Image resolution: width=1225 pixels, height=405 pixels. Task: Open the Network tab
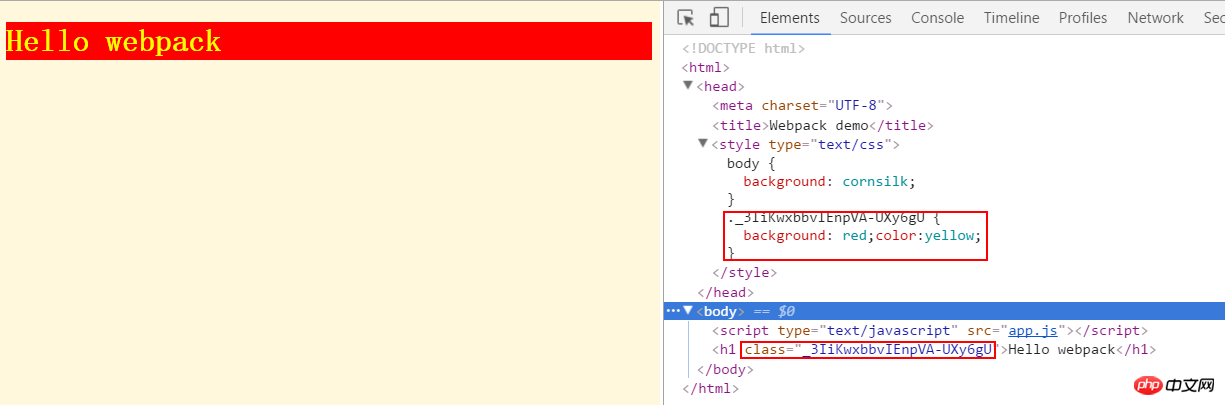[x=1155, y=18]
